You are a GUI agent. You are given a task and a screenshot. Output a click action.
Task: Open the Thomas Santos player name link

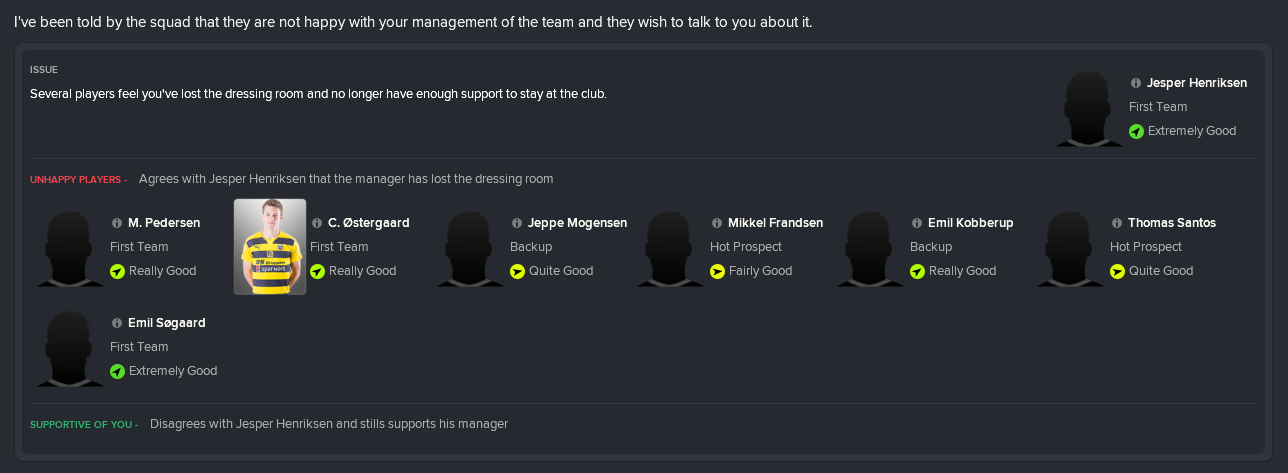pyautogui.click(x=1172, y=223)
